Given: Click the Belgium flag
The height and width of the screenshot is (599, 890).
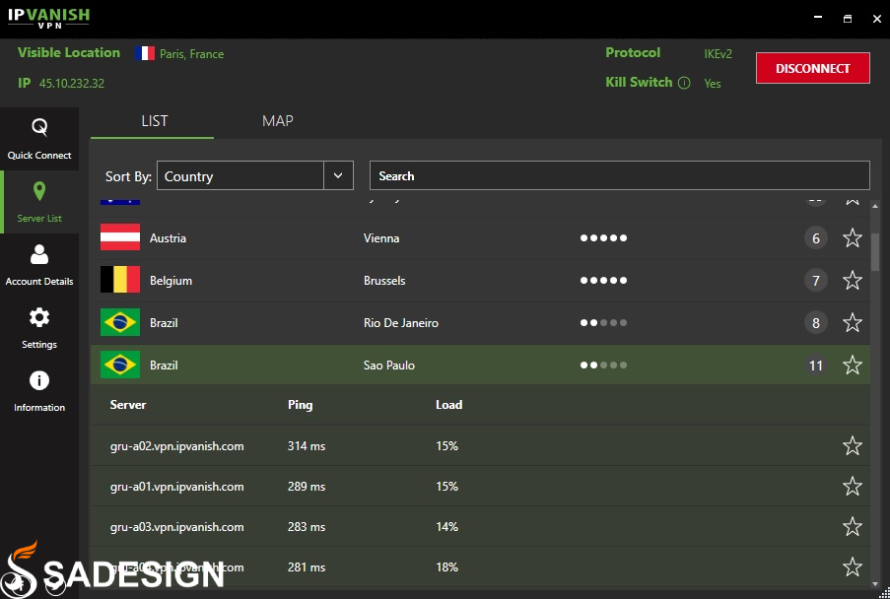Looking at the screenshot, I should tap(120, 280).
